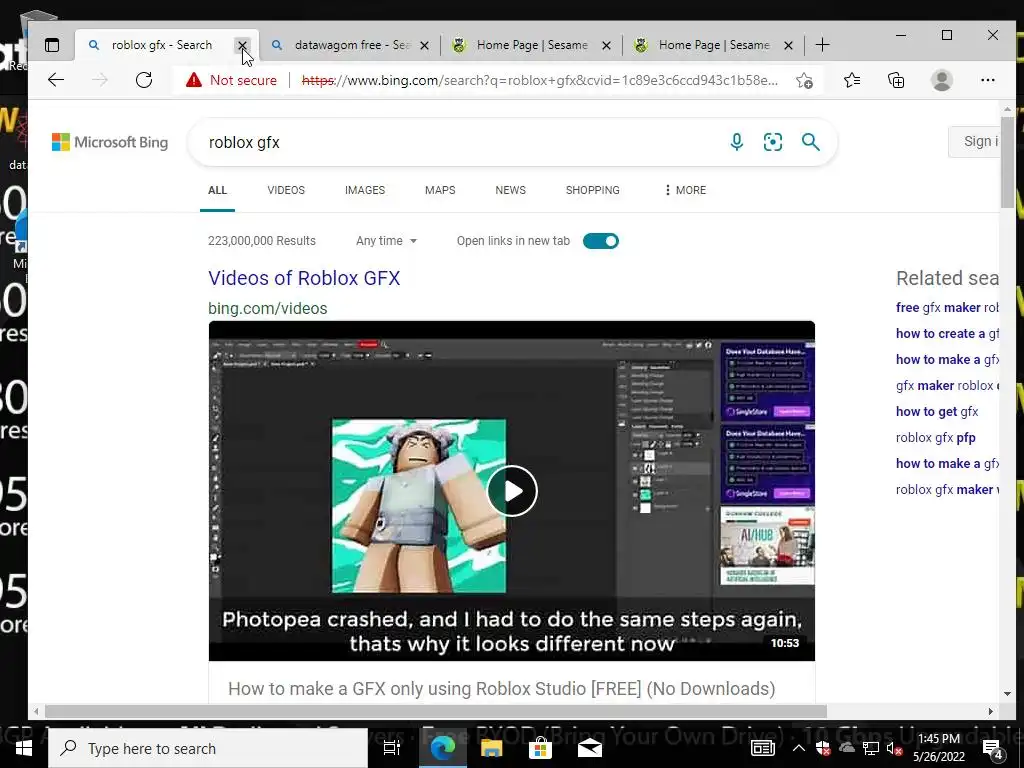Open News and interests taskbar icon
1024x768 pixels.
[762, 748]
